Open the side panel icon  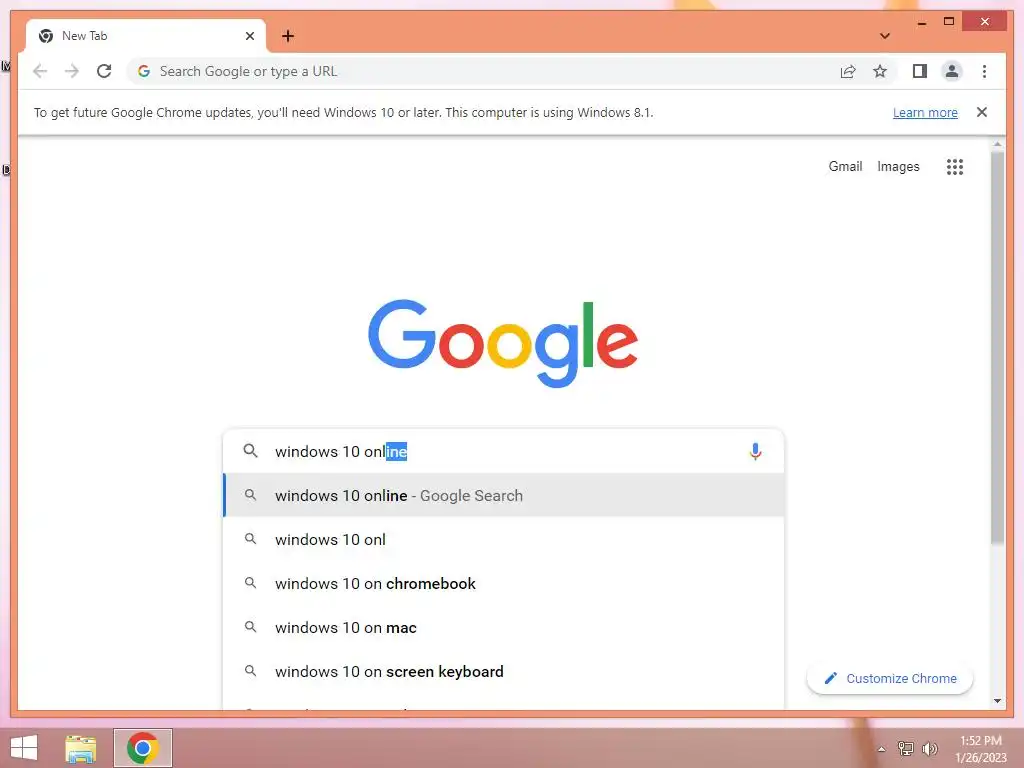click(x=920, y=71)
